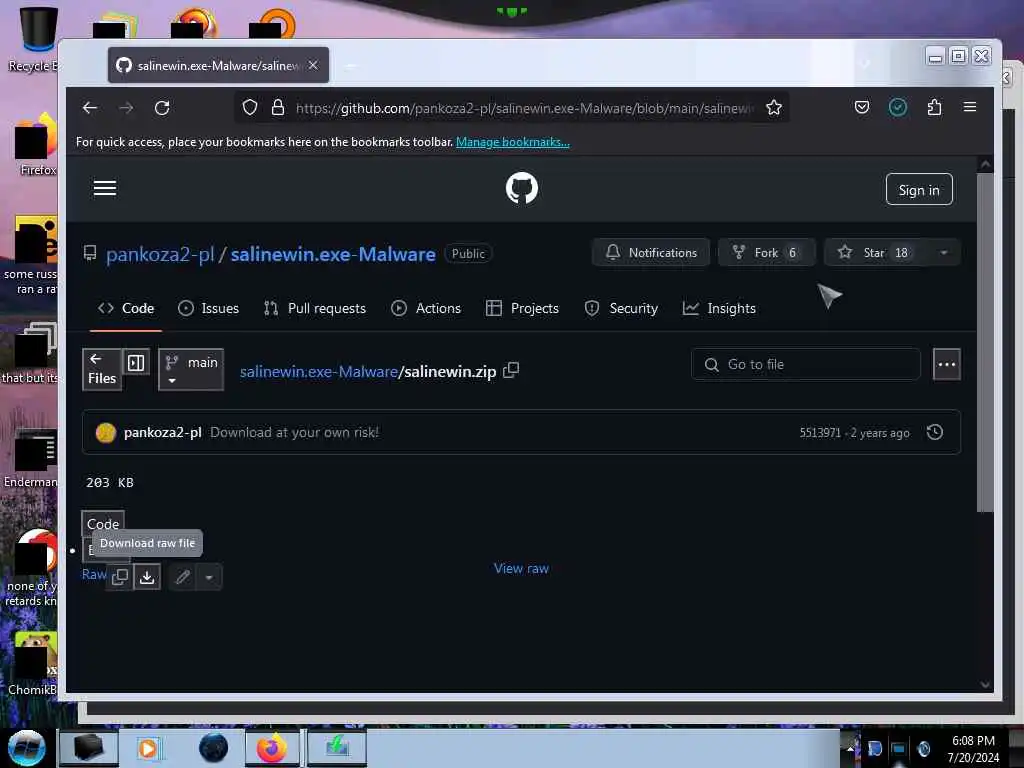Expand the edit options dropdown arrow
1024x768 pixels.
209,577
